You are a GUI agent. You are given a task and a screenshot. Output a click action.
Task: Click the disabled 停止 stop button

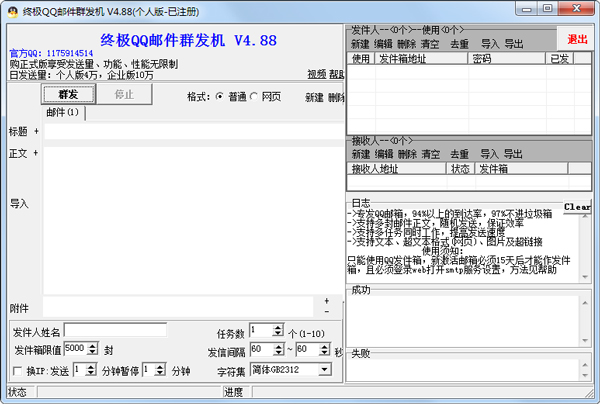[x=124, y=94]
